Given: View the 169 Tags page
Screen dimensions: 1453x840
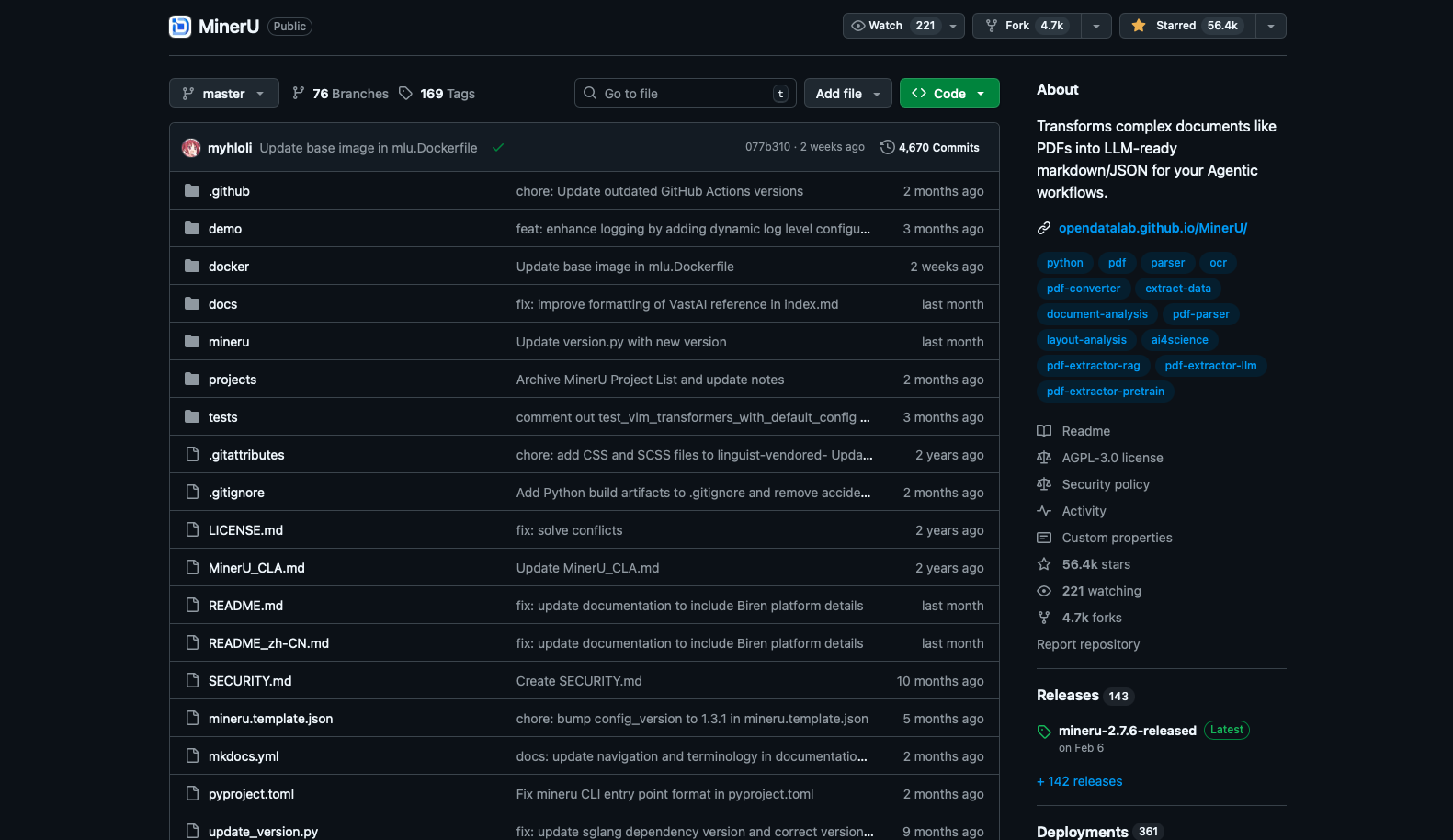Looking at the screenshot, I should coord(437,94).
